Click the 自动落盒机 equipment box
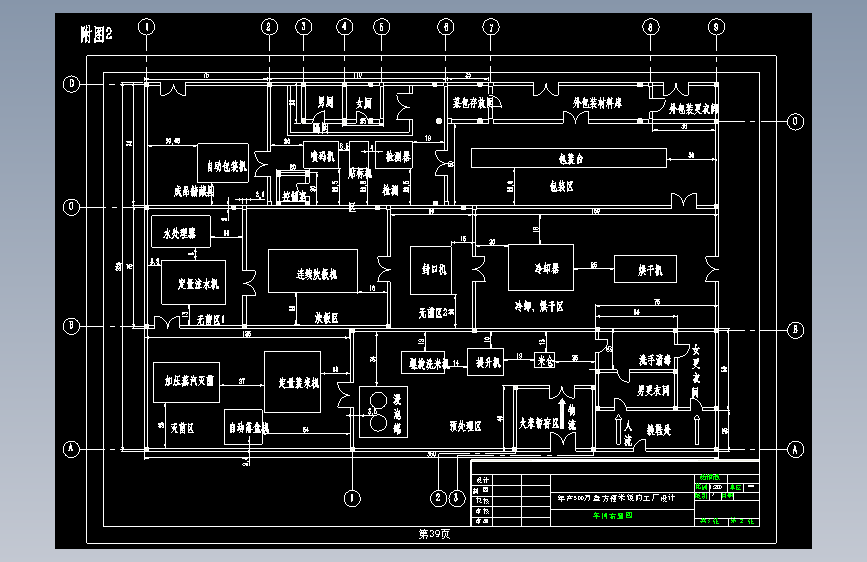The image size is (867, 562). point(243,426)
